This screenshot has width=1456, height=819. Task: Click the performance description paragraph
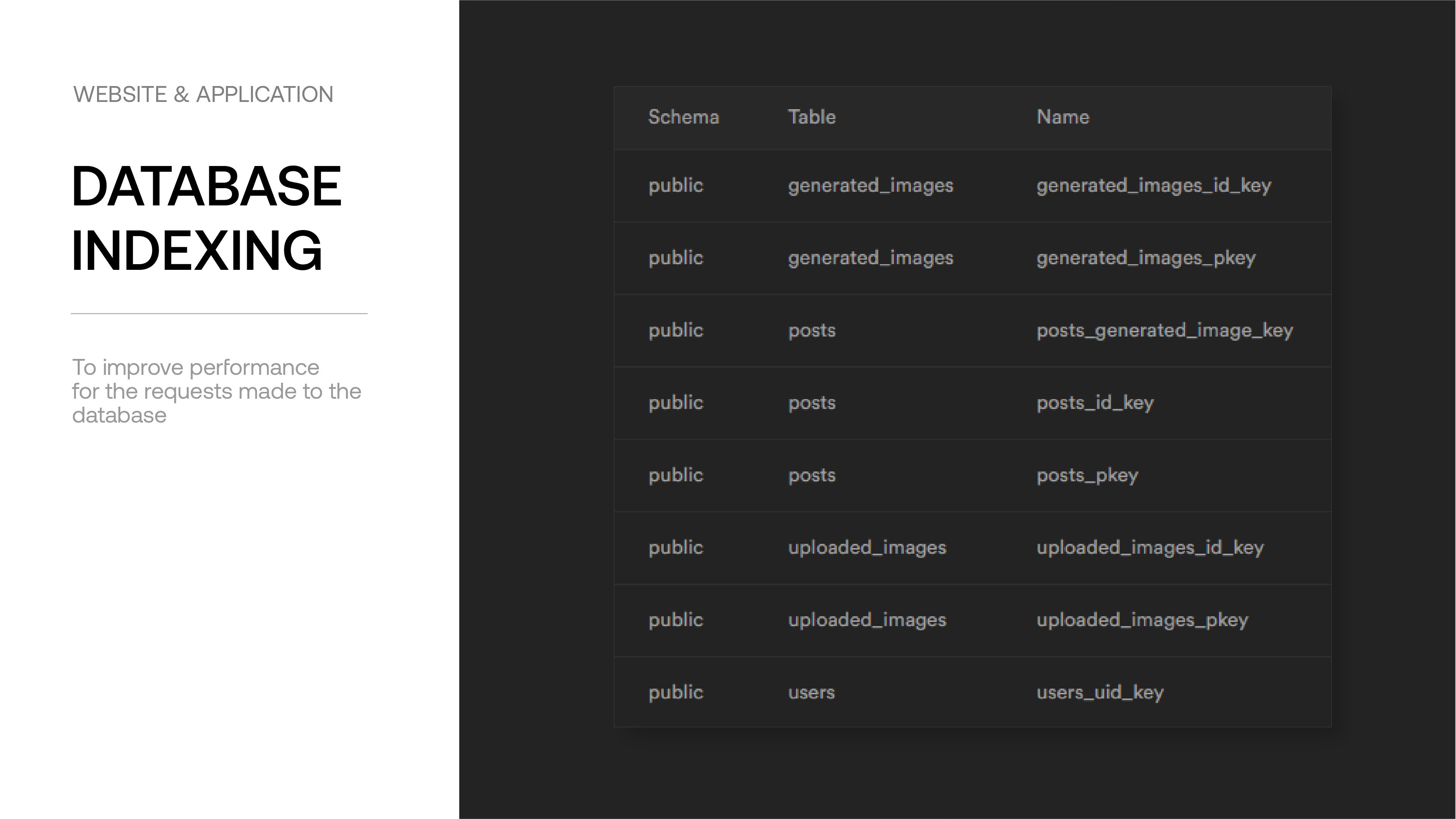[x=216, y=391]
